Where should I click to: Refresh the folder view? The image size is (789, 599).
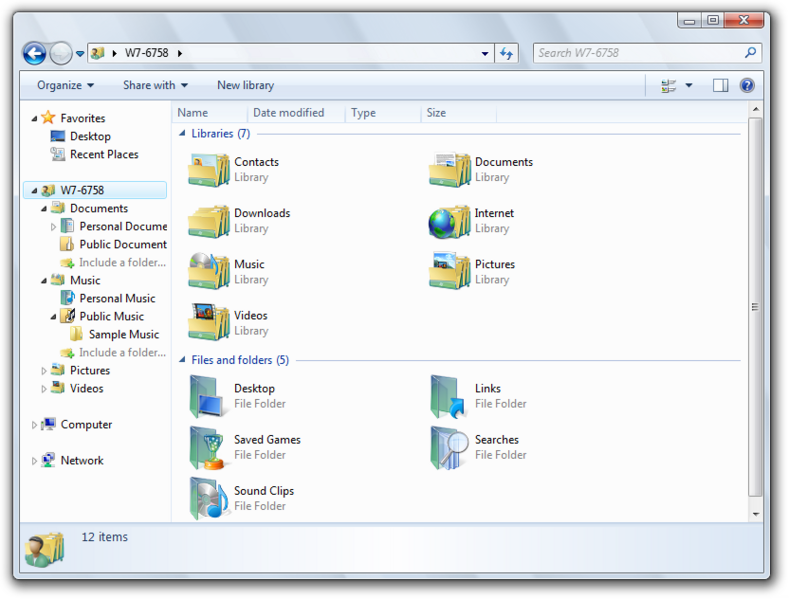point(506,53)
